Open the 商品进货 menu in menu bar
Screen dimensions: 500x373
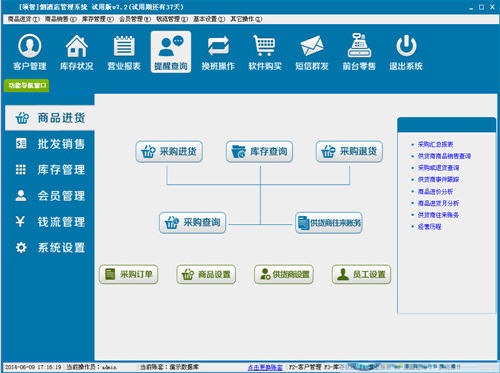click(24, 19)
